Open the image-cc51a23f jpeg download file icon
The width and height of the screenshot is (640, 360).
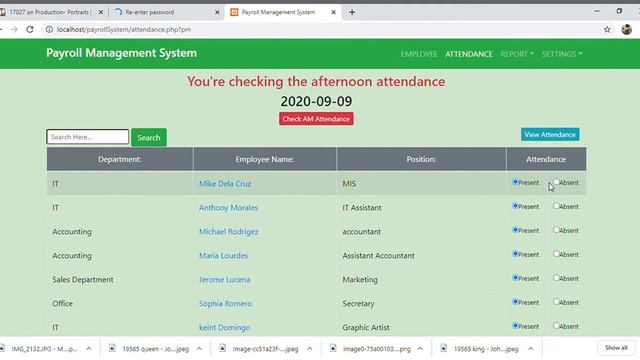tap(222, 348)
